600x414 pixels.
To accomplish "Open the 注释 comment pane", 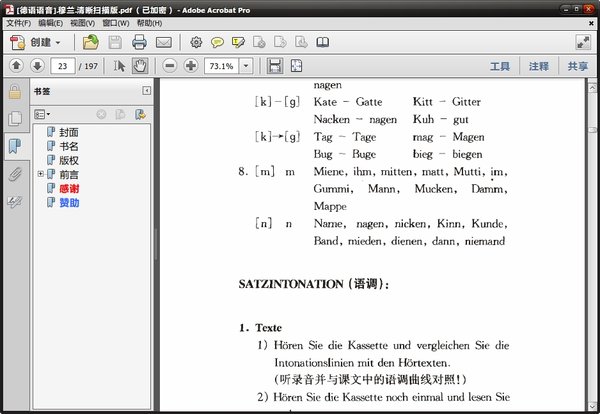I will tap(539, 66).
